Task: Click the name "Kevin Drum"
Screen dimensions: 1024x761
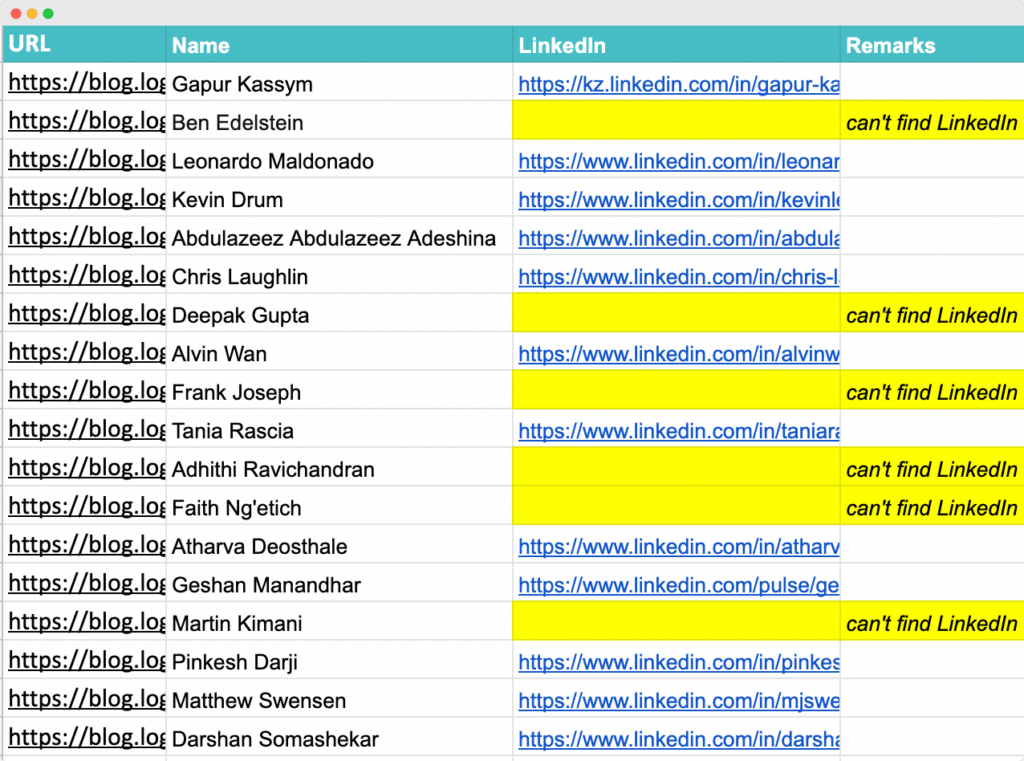Action: pyautogui.click(x=227, y=200)
